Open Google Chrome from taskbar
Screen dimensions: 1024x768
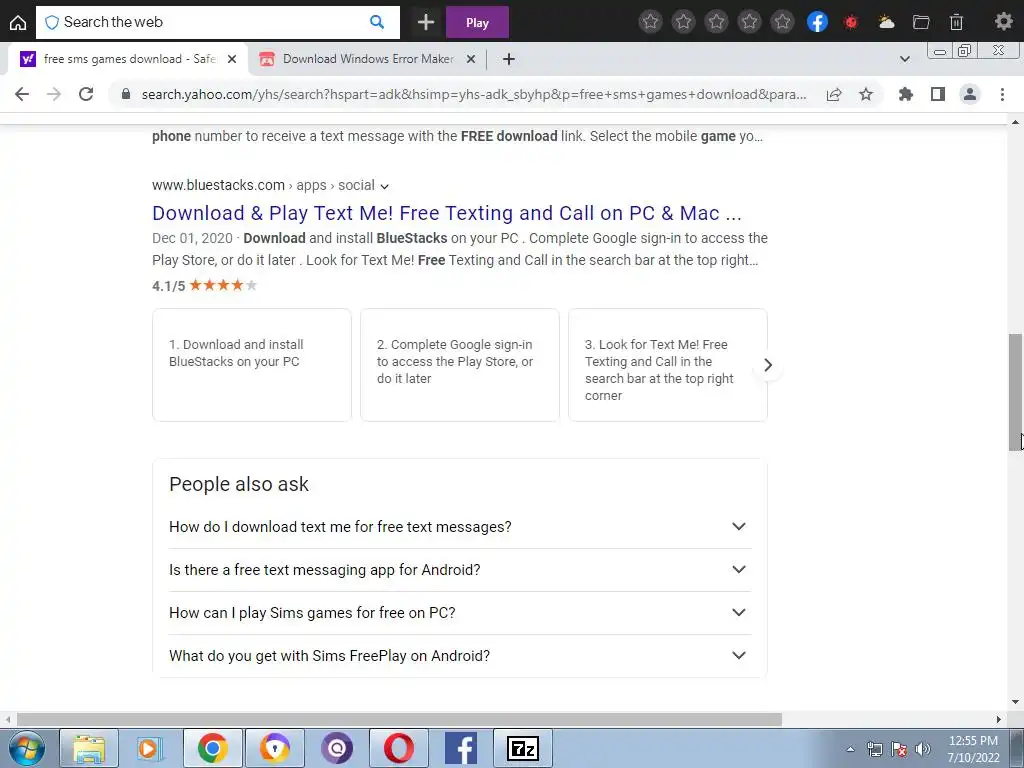point(213,748)
